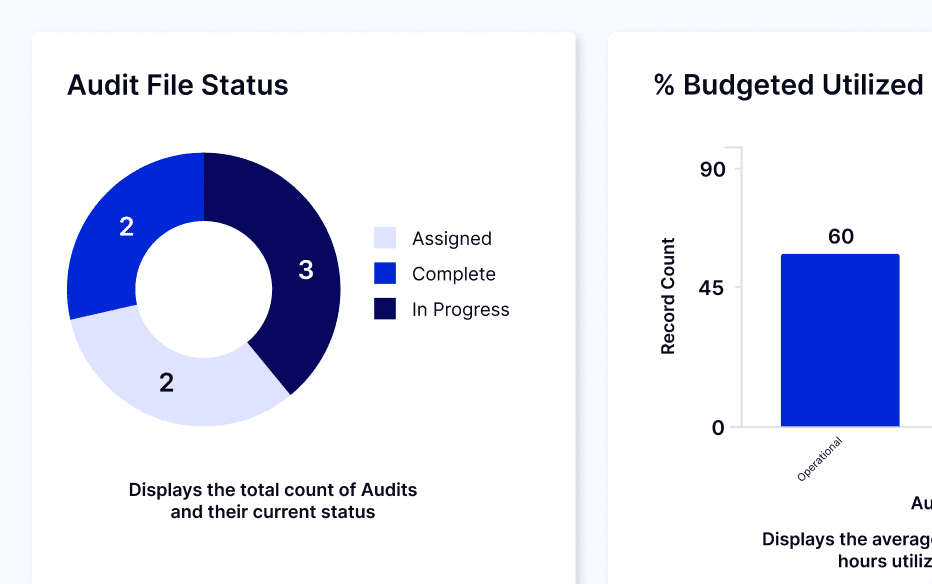
Task: Open the Audit File Status chart title
Action: tap(177, 85)
